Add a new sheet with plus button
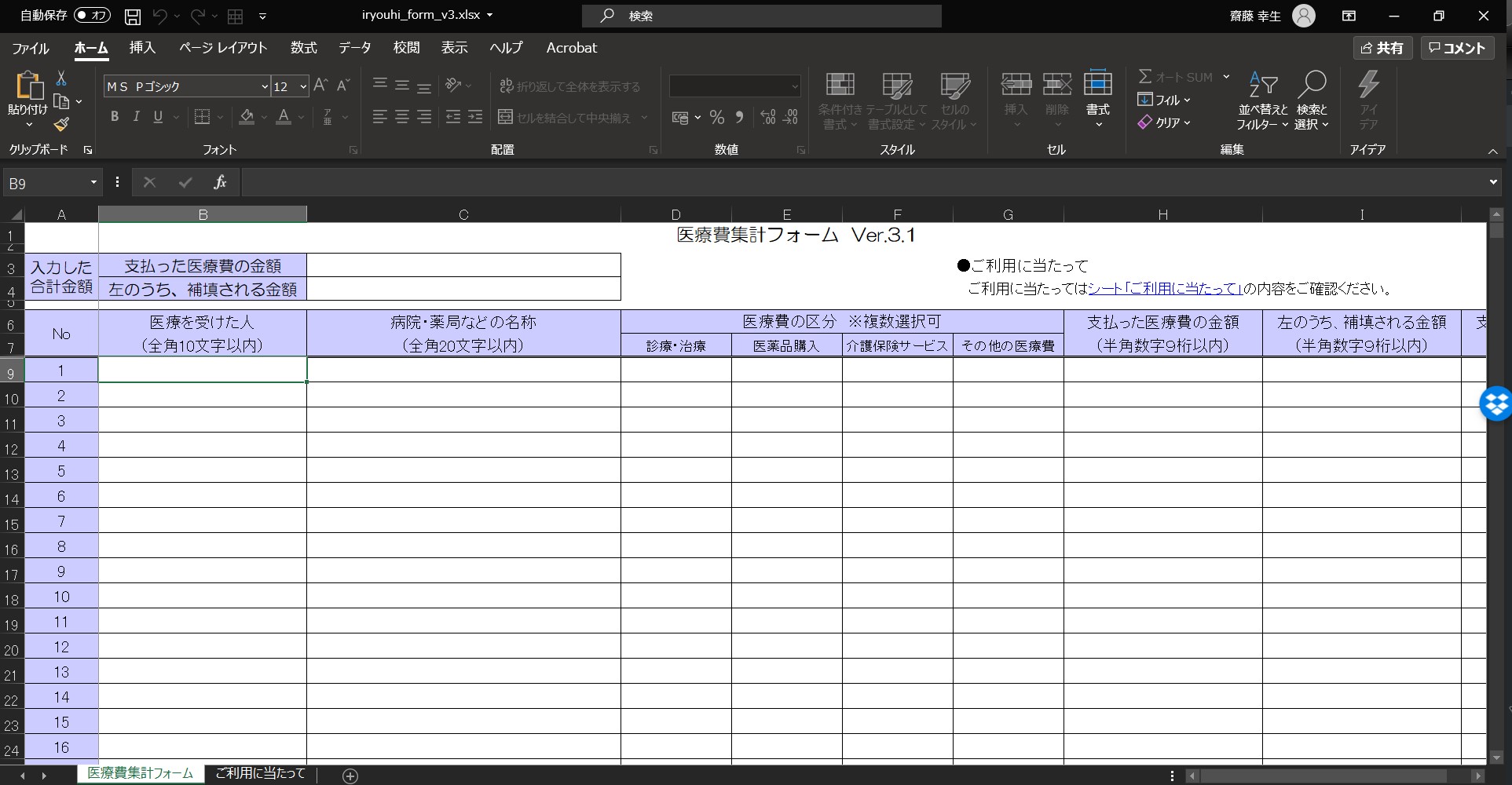 (350, 776)
